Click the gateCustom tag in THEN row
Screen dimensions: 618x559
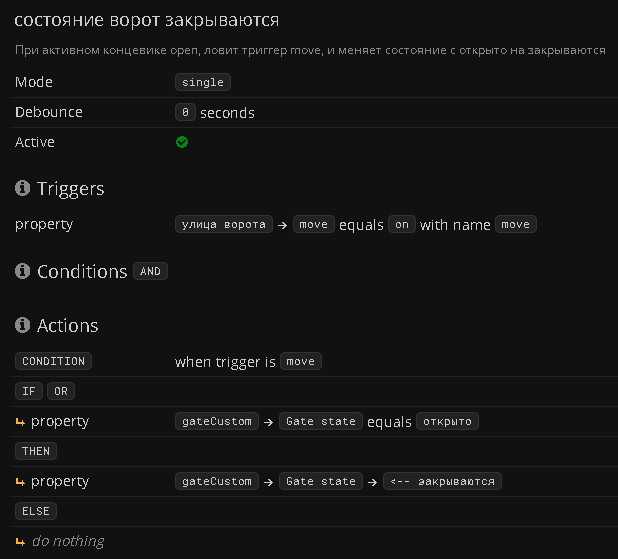click(x=217, y=481)
